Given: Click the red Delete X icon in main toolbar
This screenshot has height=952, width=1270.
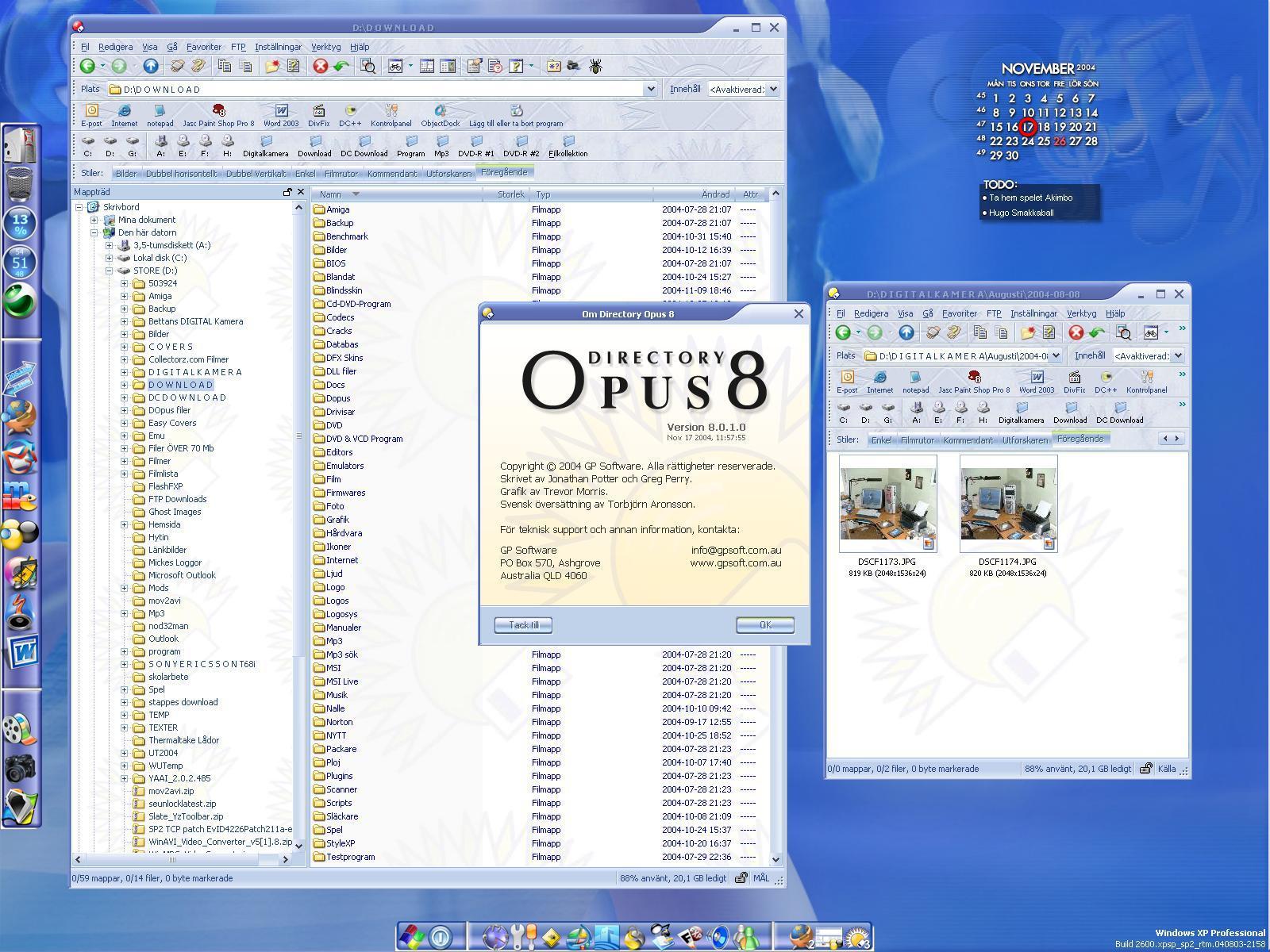Looking at the screenshot, I should 321,67.
